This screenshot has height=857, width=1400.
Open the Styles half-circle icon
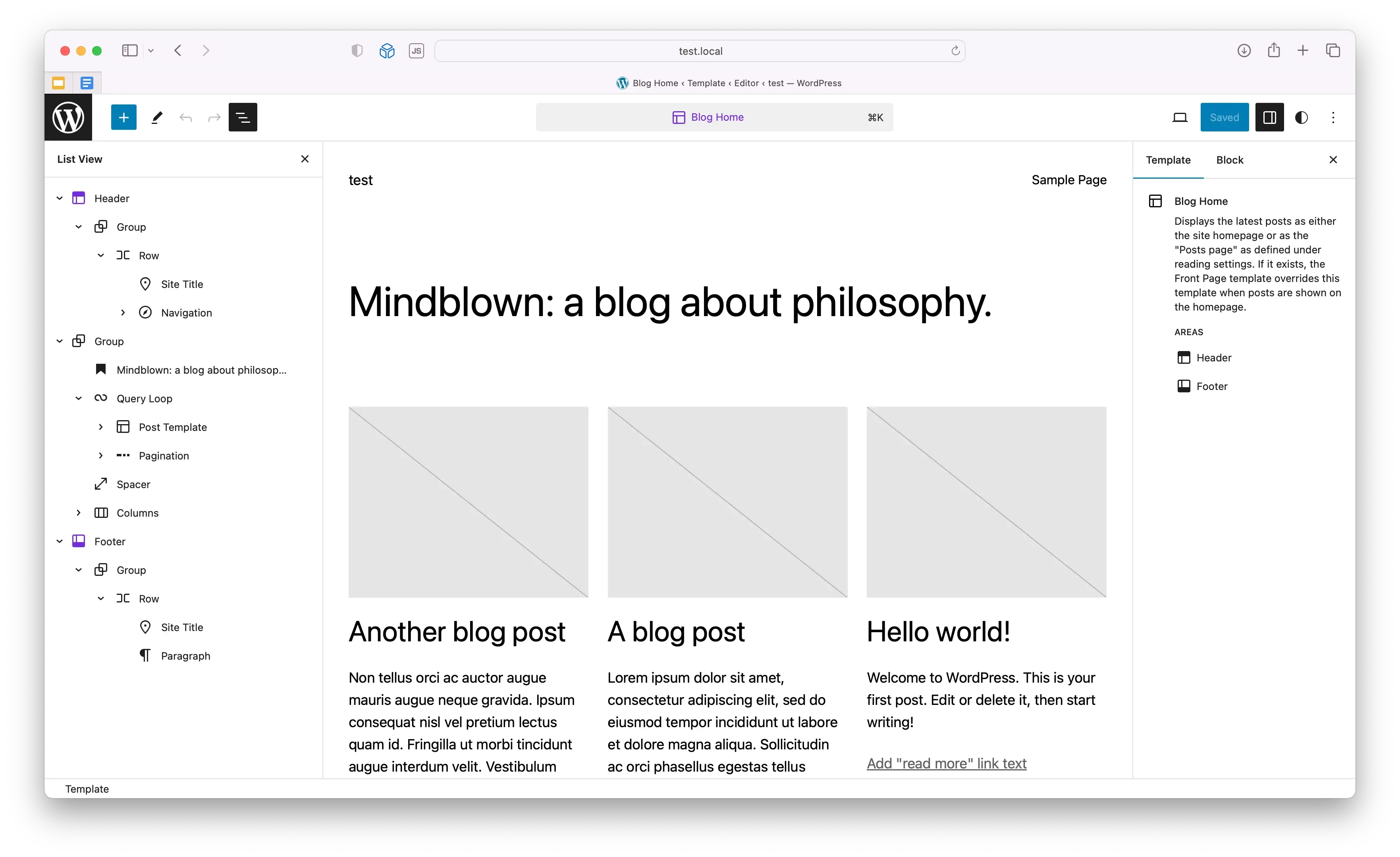point(1301,117)
